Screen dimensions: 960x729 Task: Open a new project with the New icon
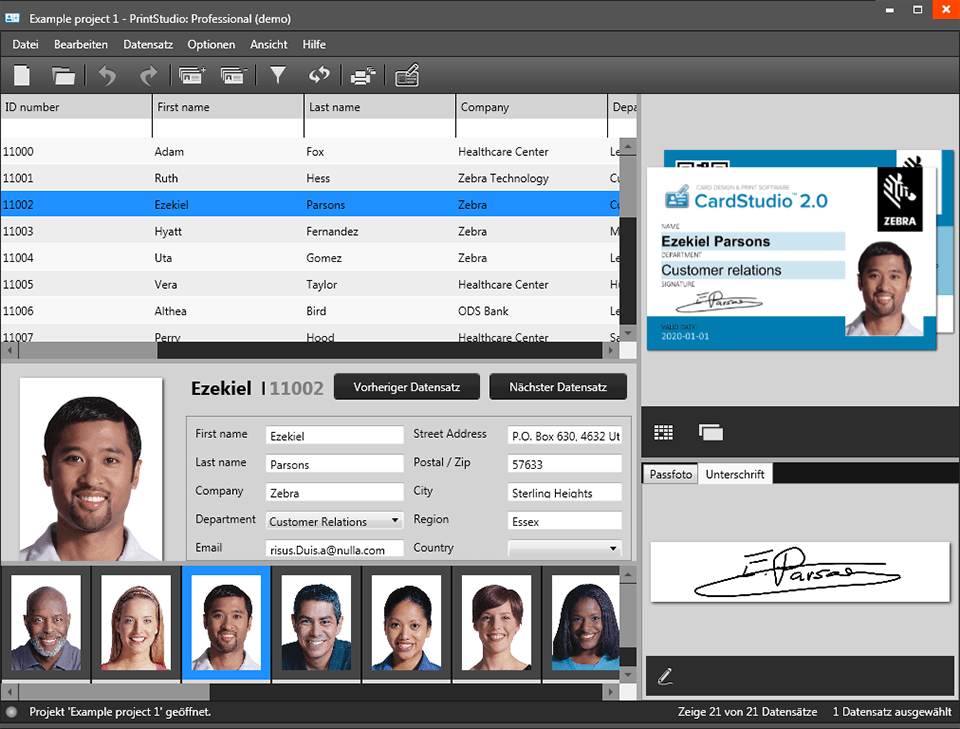21,75
